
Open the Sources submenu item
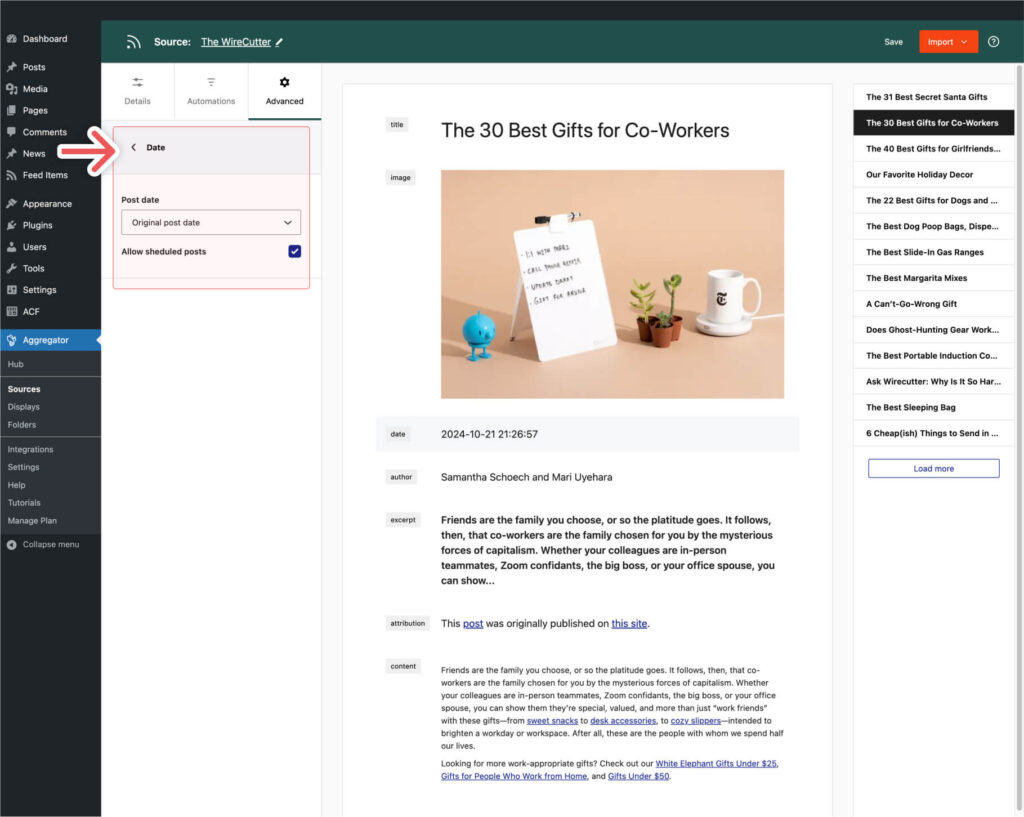(24, 389)
